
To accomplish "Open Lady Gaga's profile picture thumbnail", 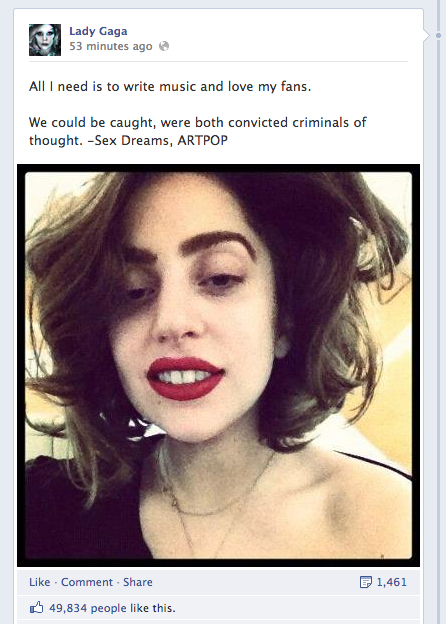I will (45, 39).
